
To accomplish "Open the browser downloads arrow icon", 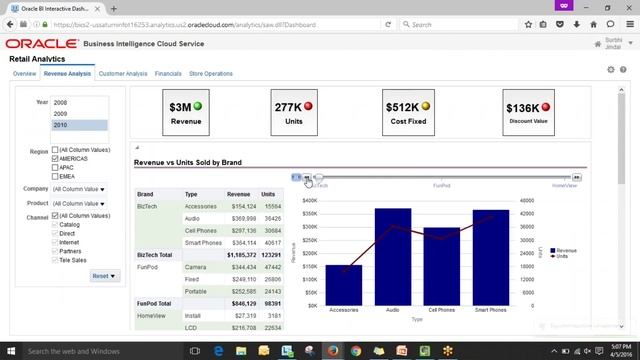I will (x=576, y=24).
